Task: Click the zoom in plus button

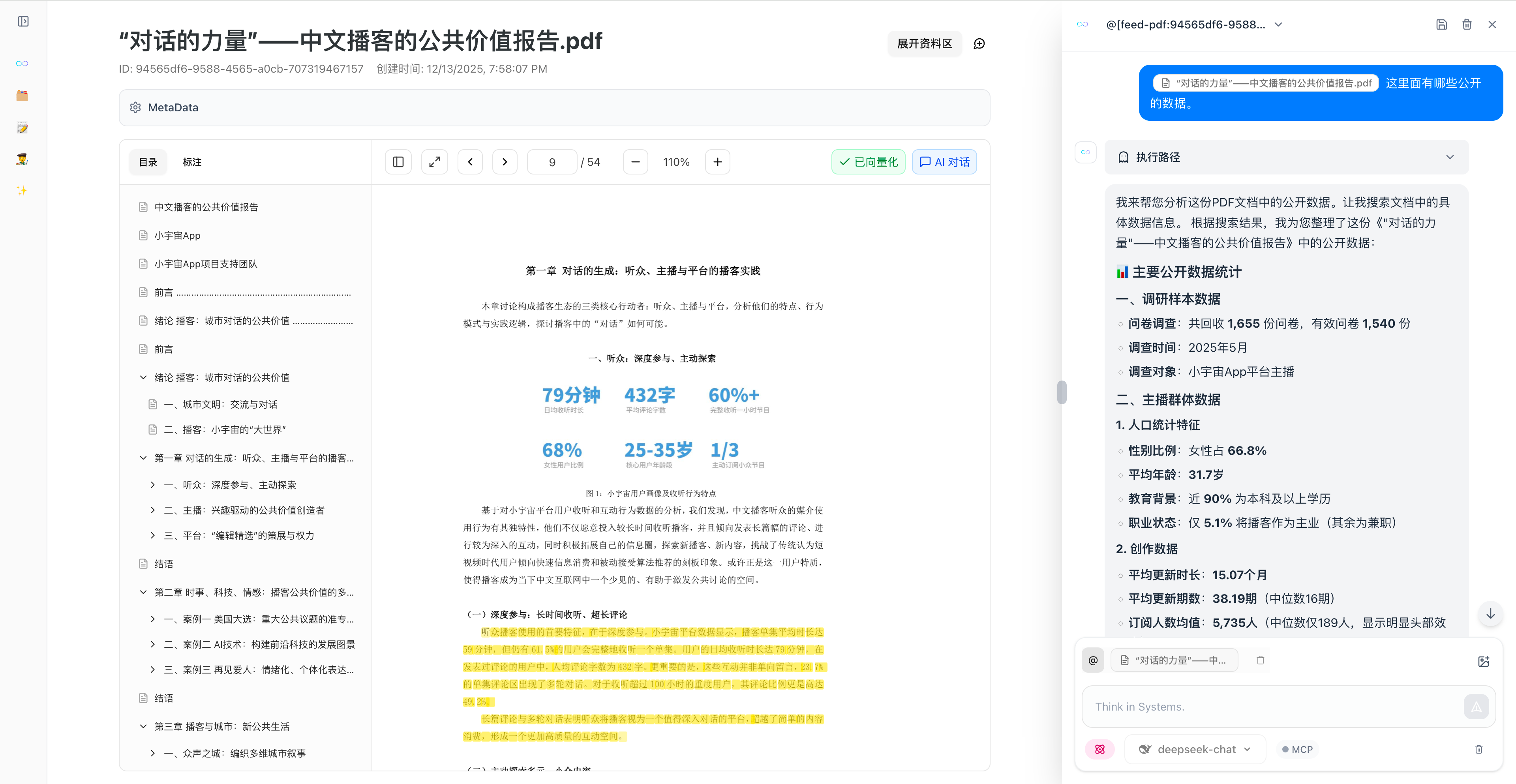Action: pyautogui.click(x=717, y=162)
